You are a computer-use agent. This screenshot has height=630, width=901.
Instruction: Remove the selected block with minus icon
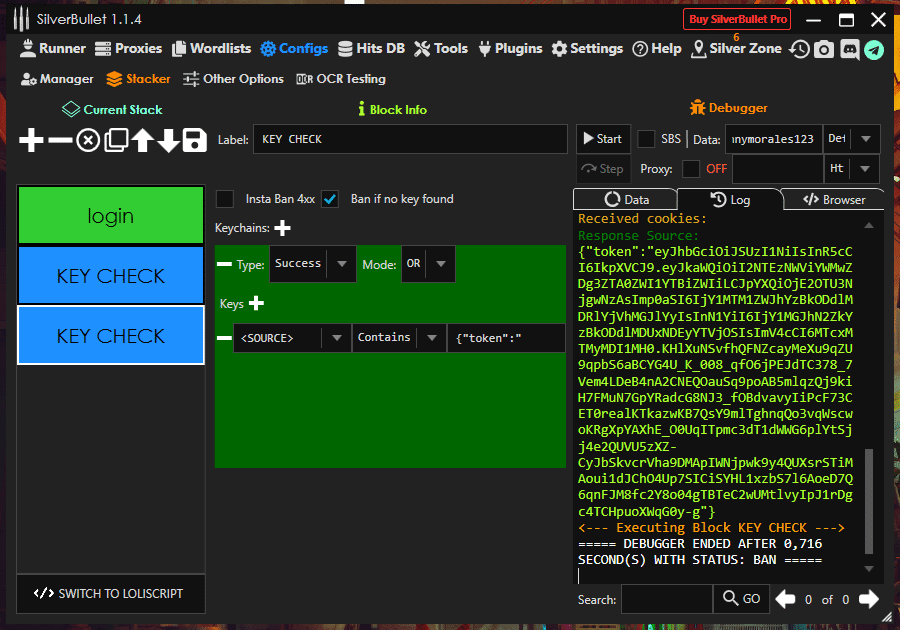[x=60, y=141]
